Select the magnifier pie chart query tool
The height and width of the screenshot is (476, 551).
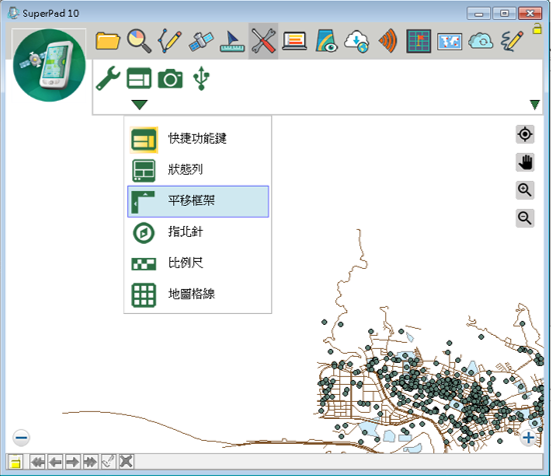coord(139,41)
